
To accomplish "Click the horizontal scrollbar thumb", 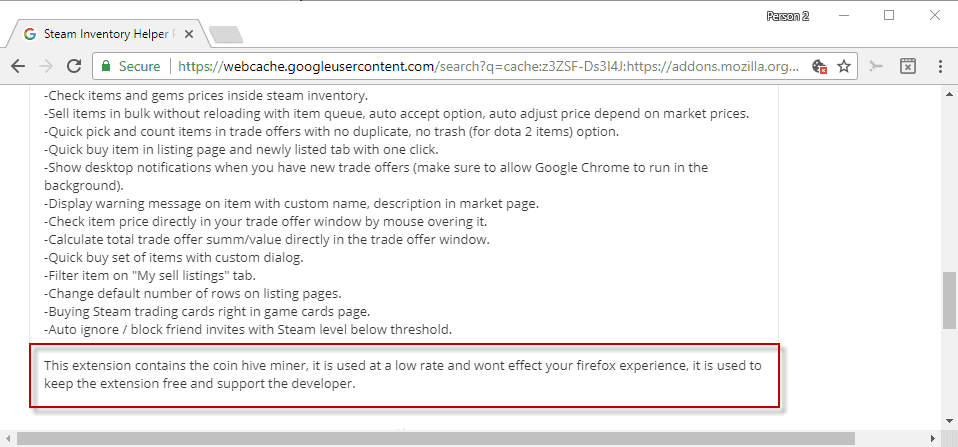I will click(436, 438).
